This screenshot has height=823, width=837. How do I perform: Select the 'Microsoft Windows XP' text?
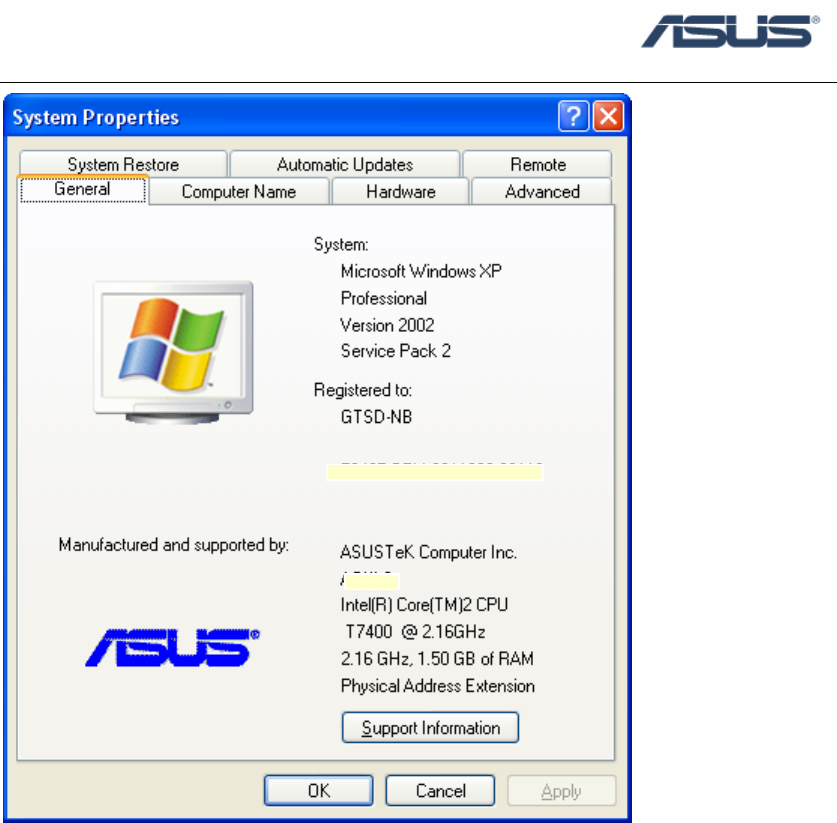click(421, 271)
